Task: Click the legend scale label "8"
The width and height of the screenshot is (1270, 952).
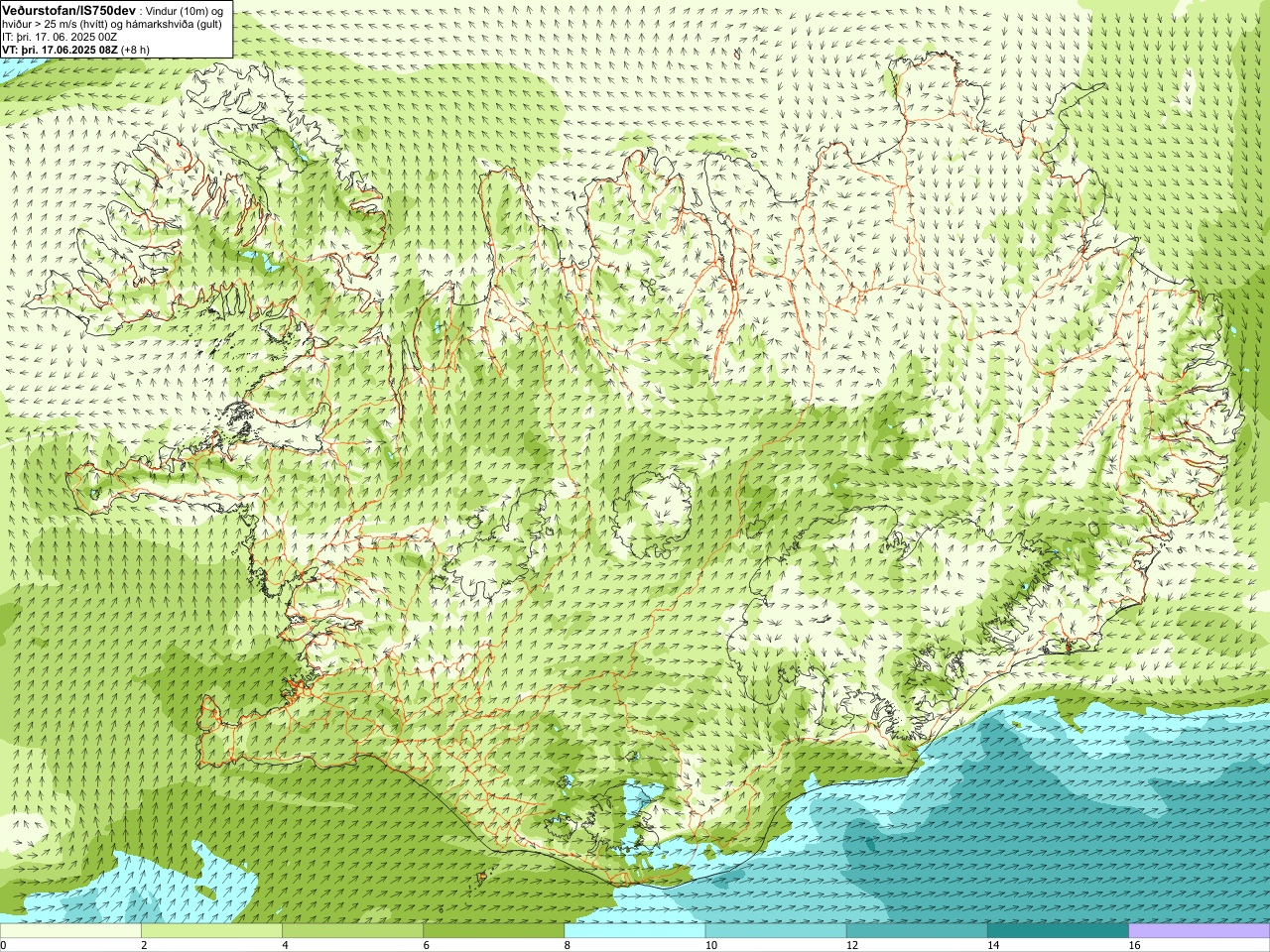Action: (x=568, y=945)
